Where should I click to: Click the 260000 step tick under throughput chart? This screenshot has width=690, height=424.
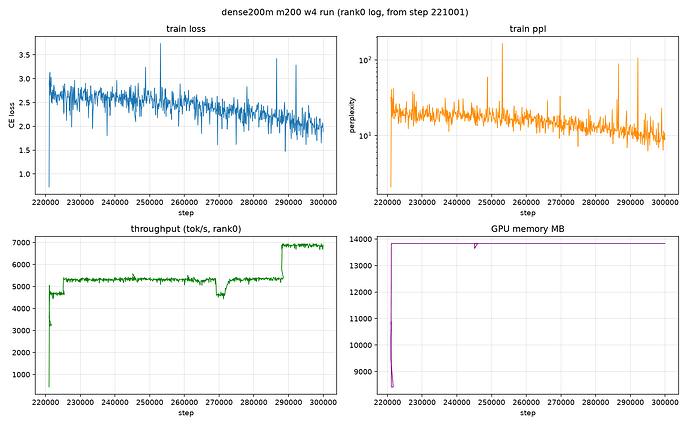[184, 402]
